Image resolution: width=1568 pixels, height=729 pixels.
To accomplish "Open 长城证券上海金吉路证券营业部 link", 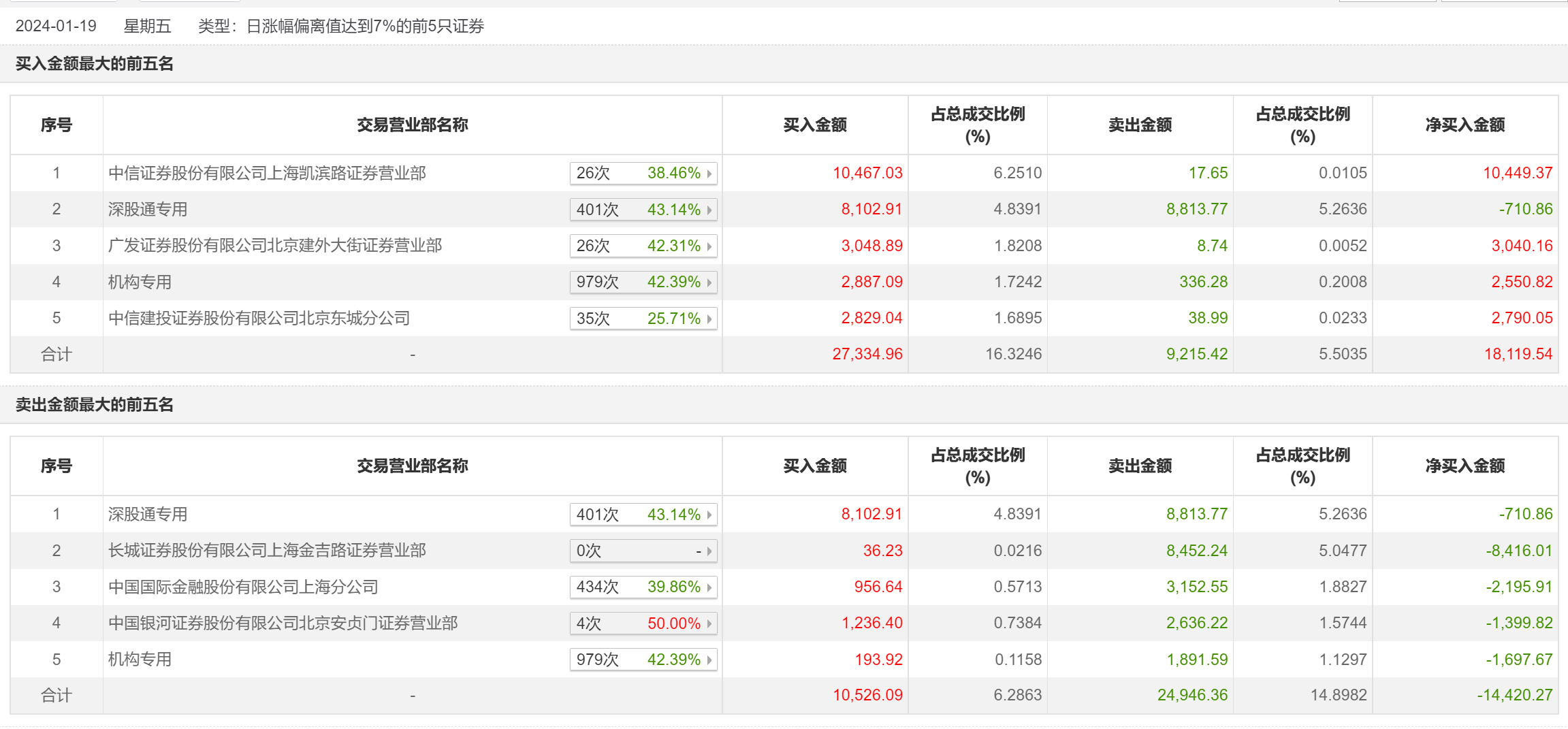I will click(x=267, y=550).
